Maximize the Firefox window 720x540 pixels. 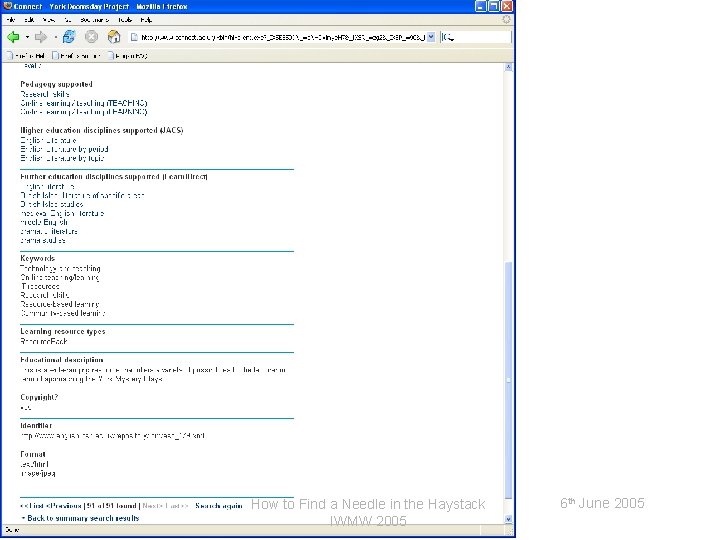(494, 6)
